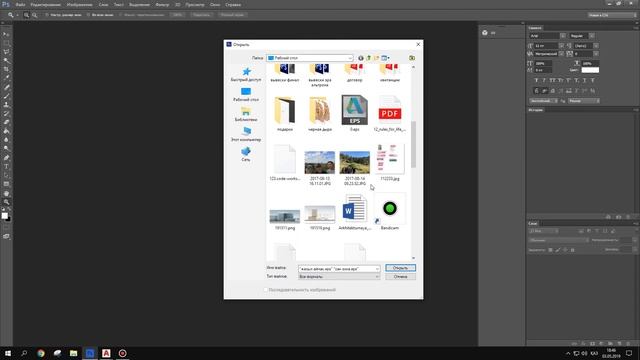Open the Edit (Редактирование) menu
640x360 pixels.
click(x=46, y=5)
